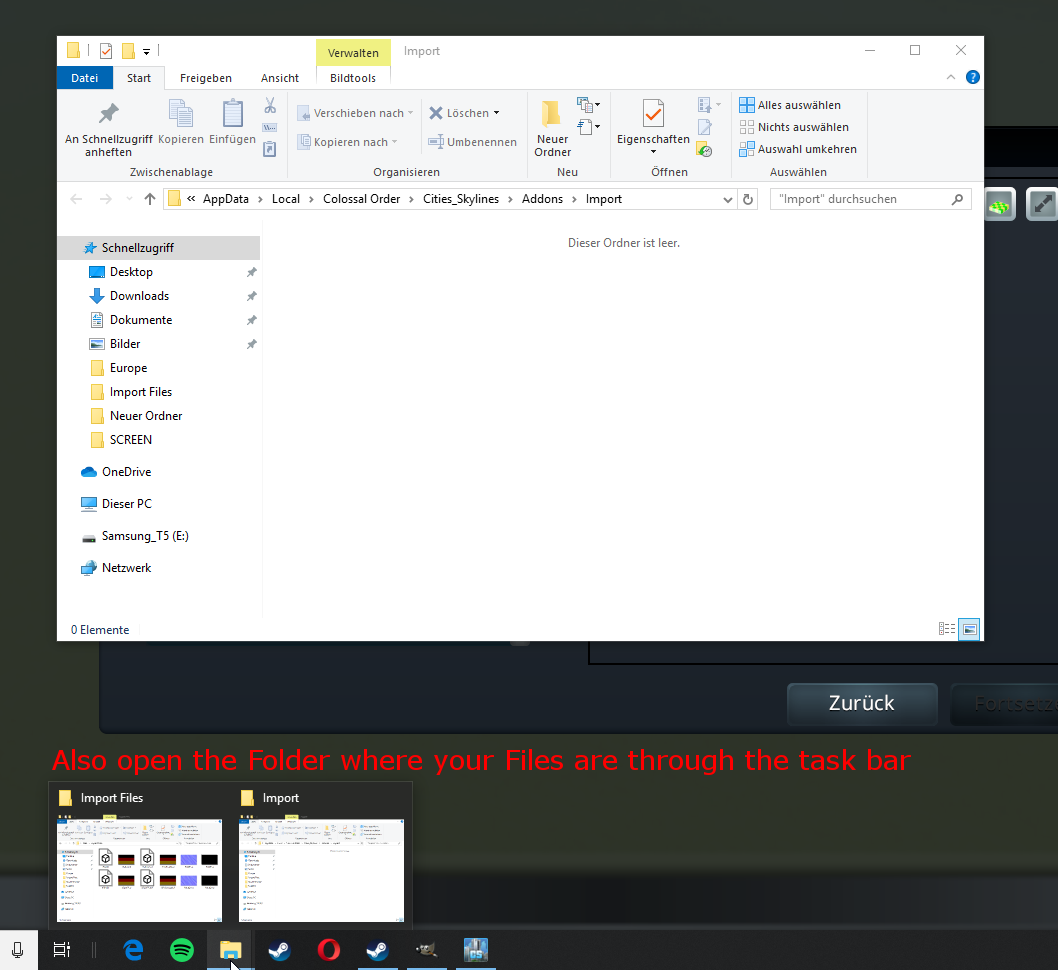Viewport: 1058px width, 970px height.
Task: Open the Datei menu tab
Action: click(84, 78)
